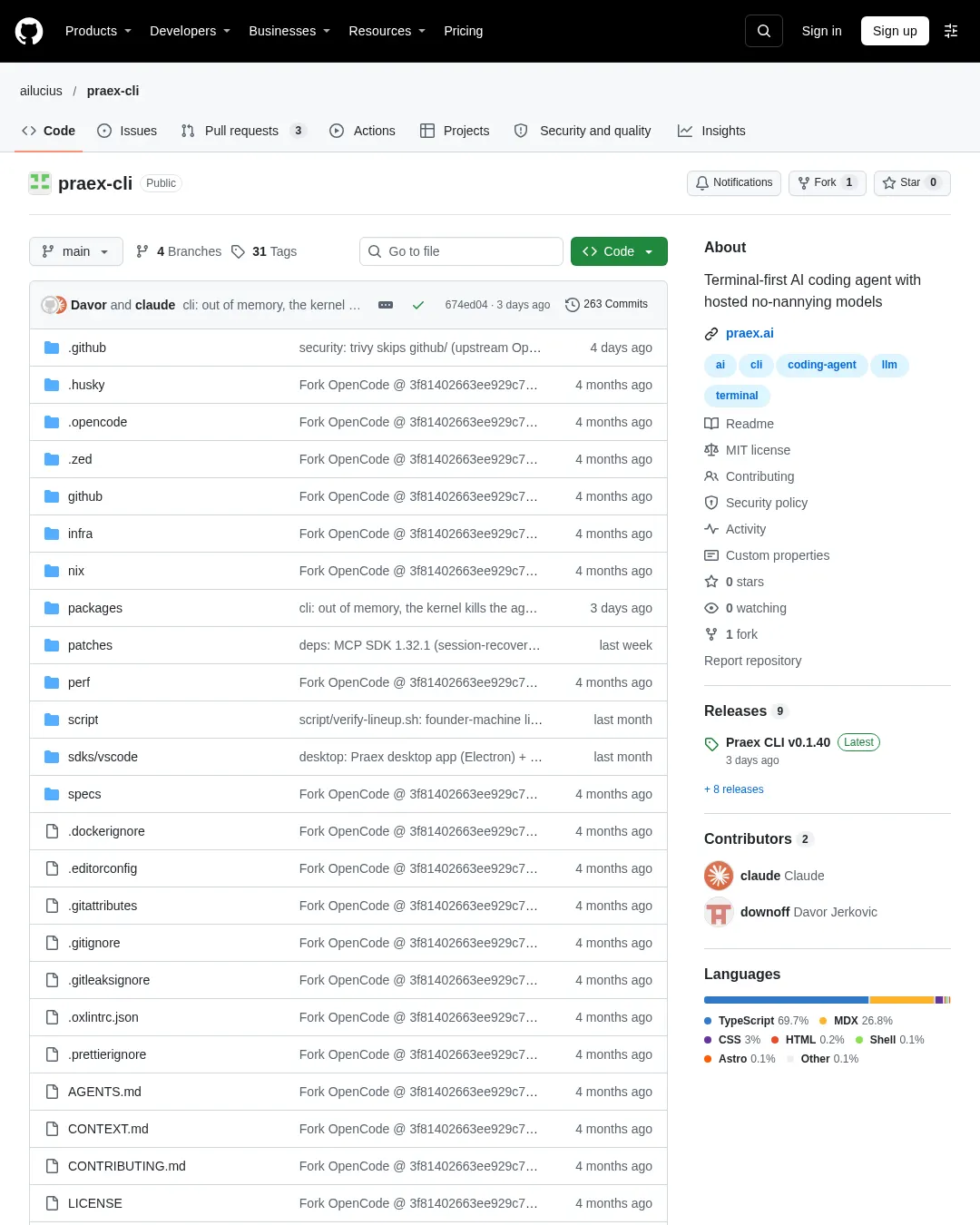Open the Businesses dropdown menu
The height and width of the screenshot is (1225, 980).
[289, 31]
